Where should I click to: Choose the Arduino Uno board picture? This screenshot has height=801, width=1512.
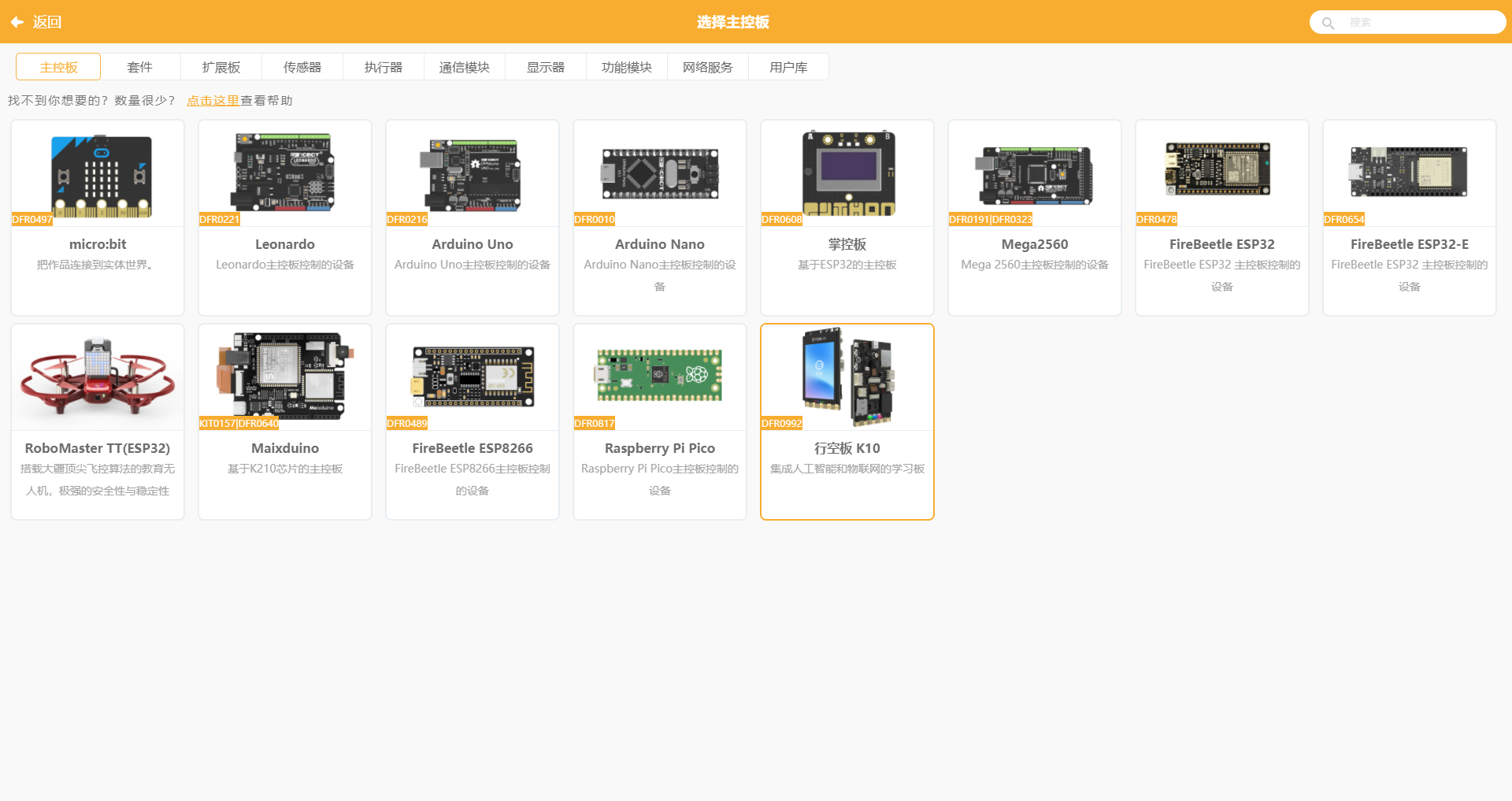pos(472,175)
